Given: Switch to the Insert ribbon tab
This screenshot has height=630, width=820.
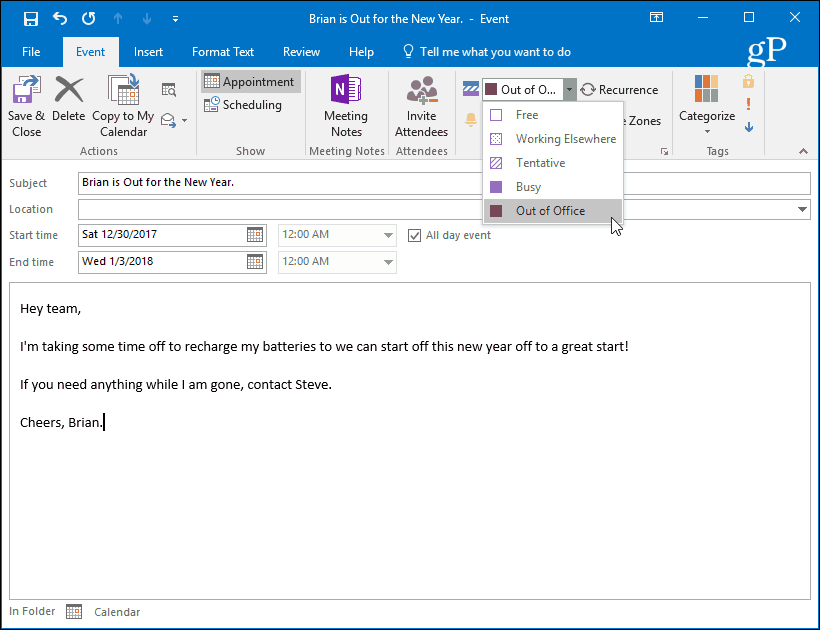Looking at the screenshot, I should (148, 52).
